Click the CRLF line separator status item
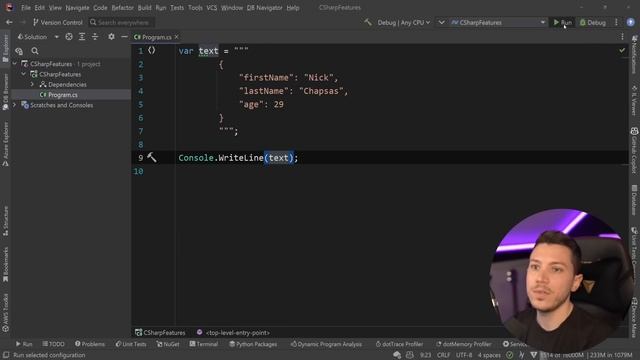The width and height of the screenshot is (640, 360). tap(443, 355)
